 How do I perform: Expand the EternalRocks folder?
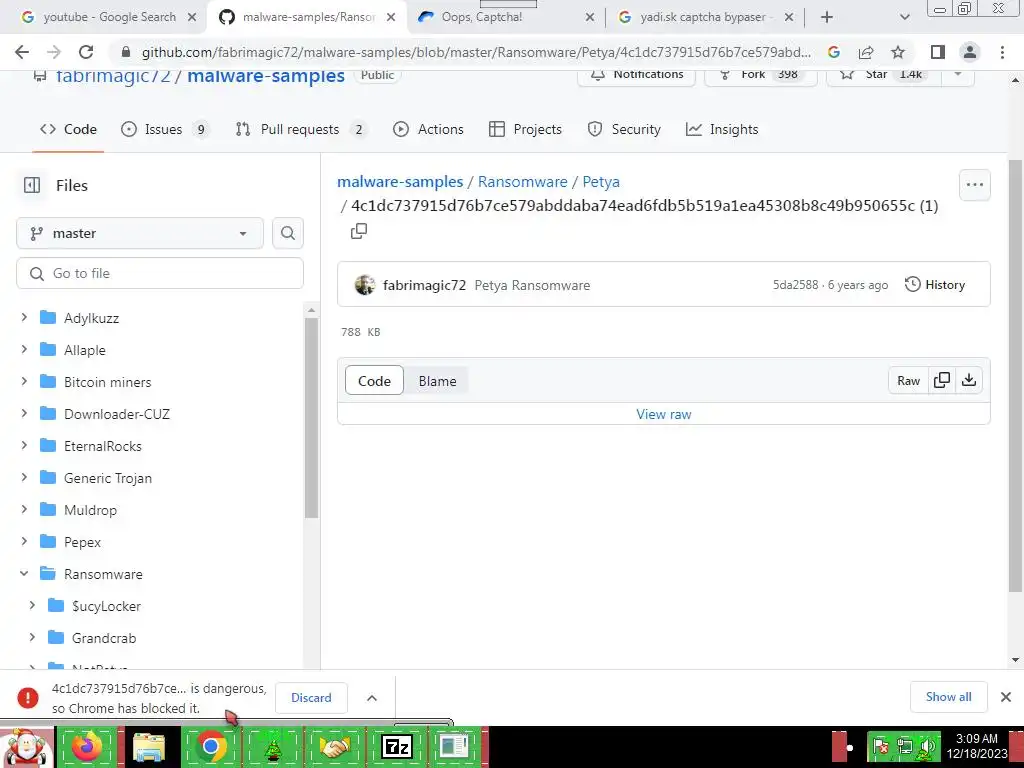coord(24,446)
